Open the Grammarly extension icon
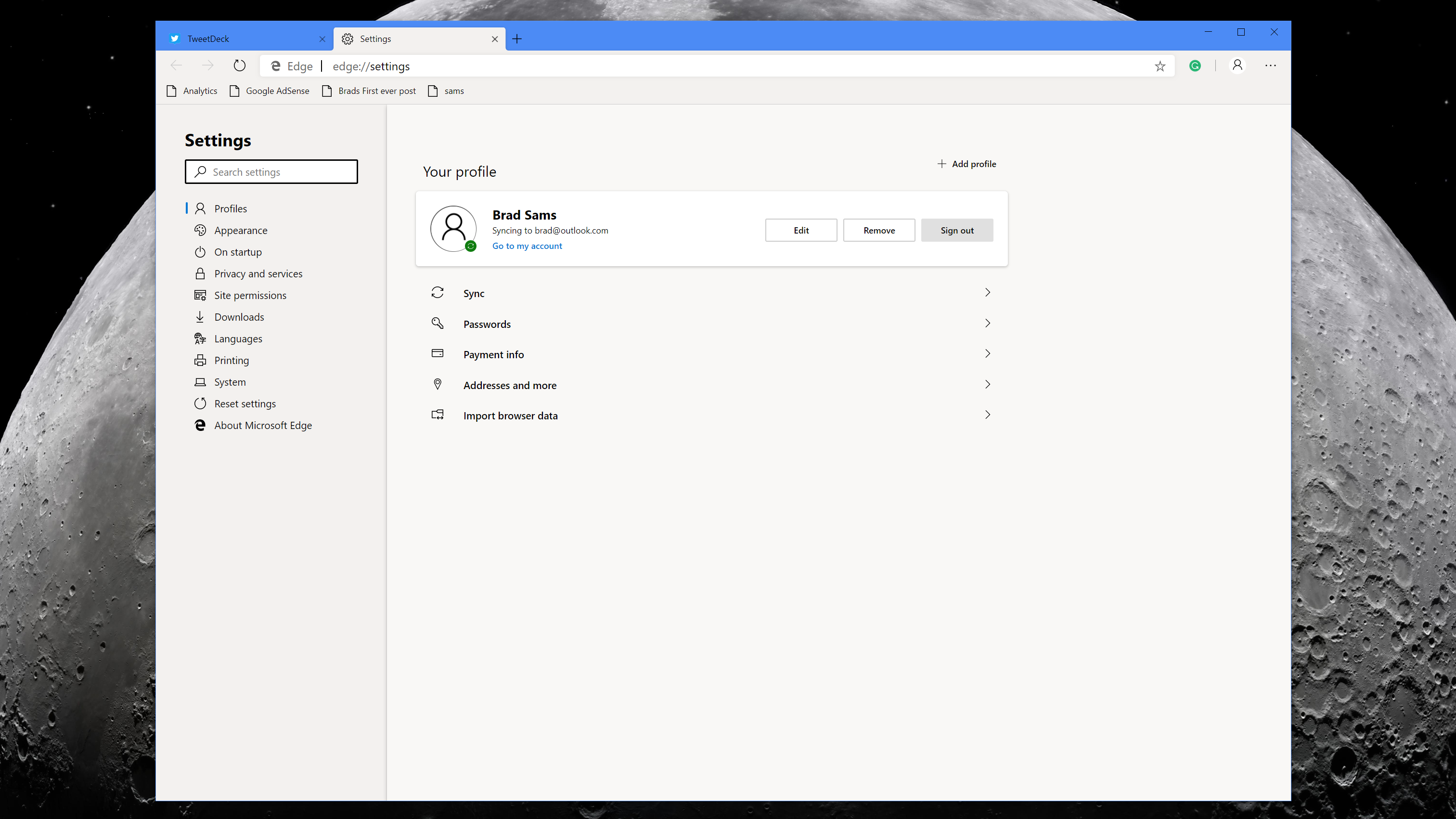Screen dimensions: 1456x819 [1195, 65]
